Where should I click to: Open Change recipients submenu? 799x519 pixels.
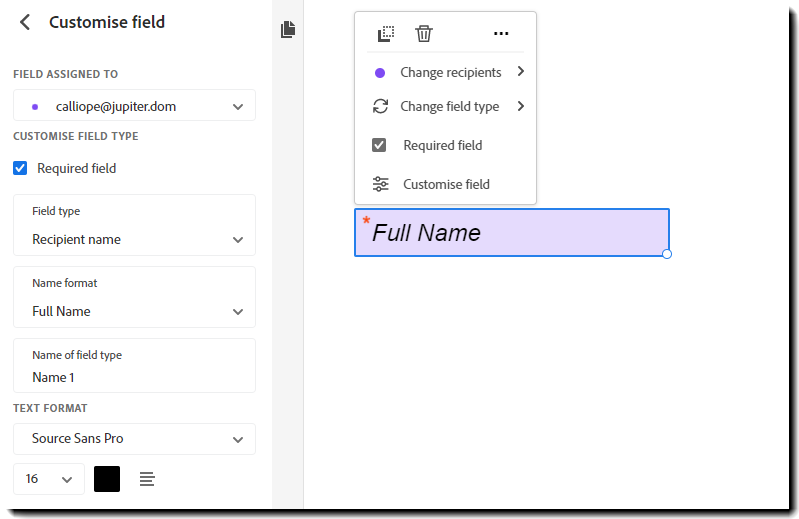pyautogui.click(x=450, y=72)
